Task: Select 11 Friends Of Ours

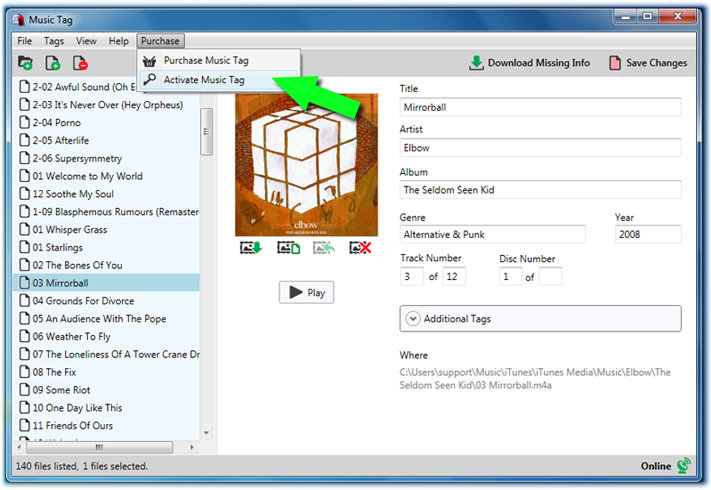Action: point(107,426)
